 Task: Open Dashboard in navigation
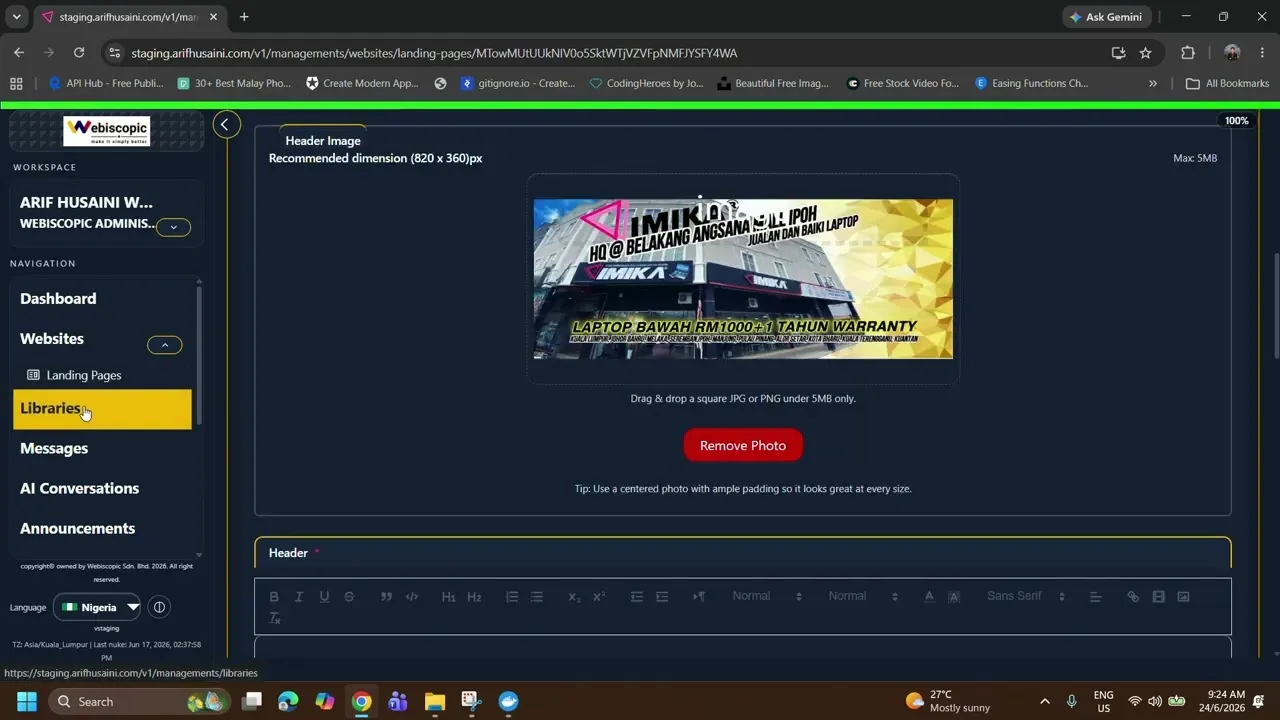click(x=58, y=298)
